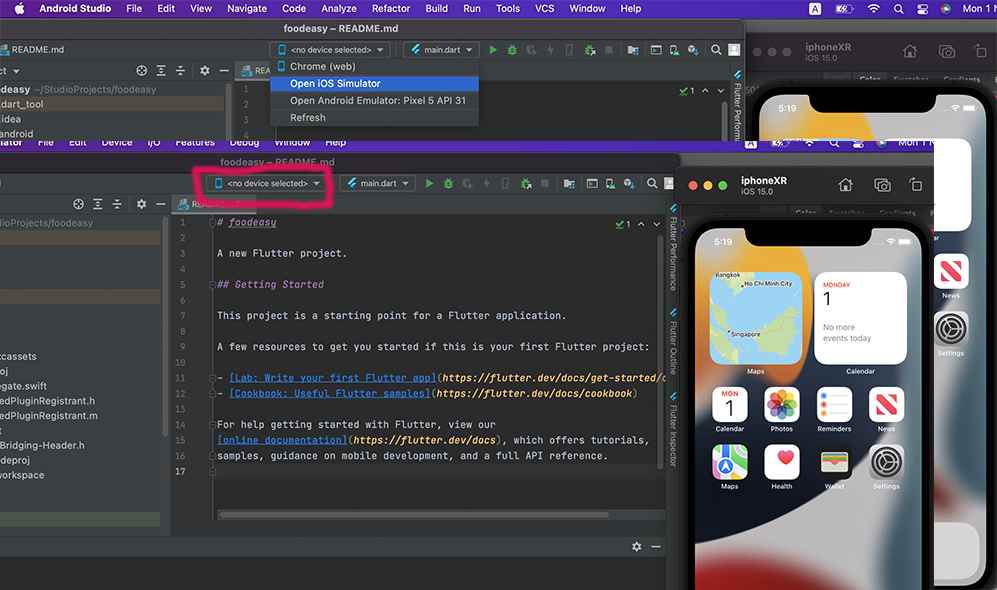The height and width of the screenshot is (590, 997).
Task: Open Photos app on front simulator phone
Action: (x=781, y=404)
